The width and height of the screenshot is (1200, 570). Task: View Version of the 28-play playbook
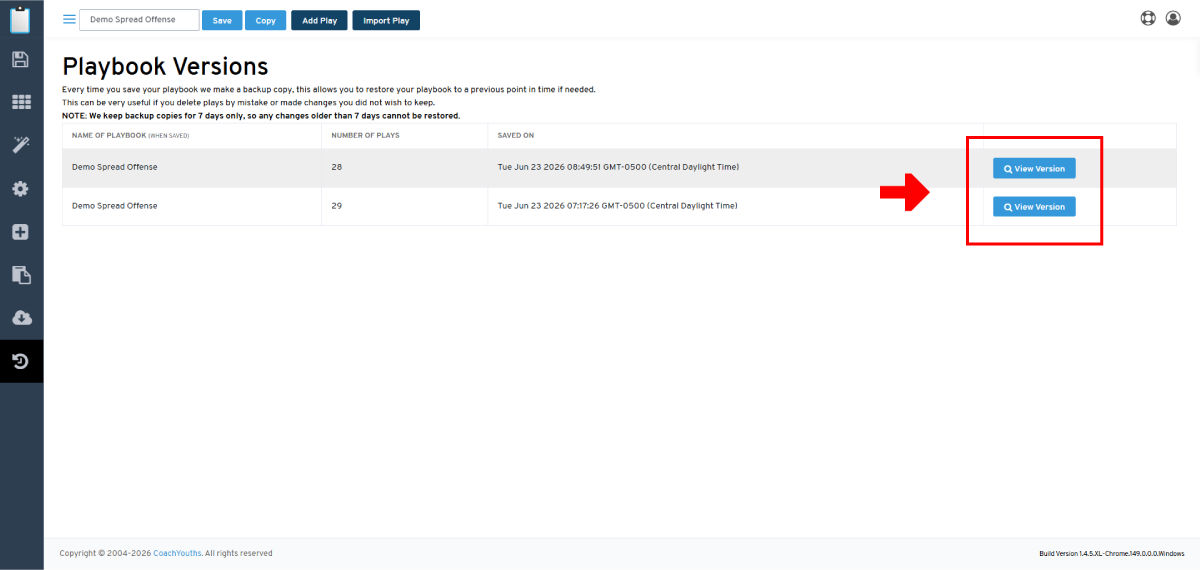tap(1034, 168)
